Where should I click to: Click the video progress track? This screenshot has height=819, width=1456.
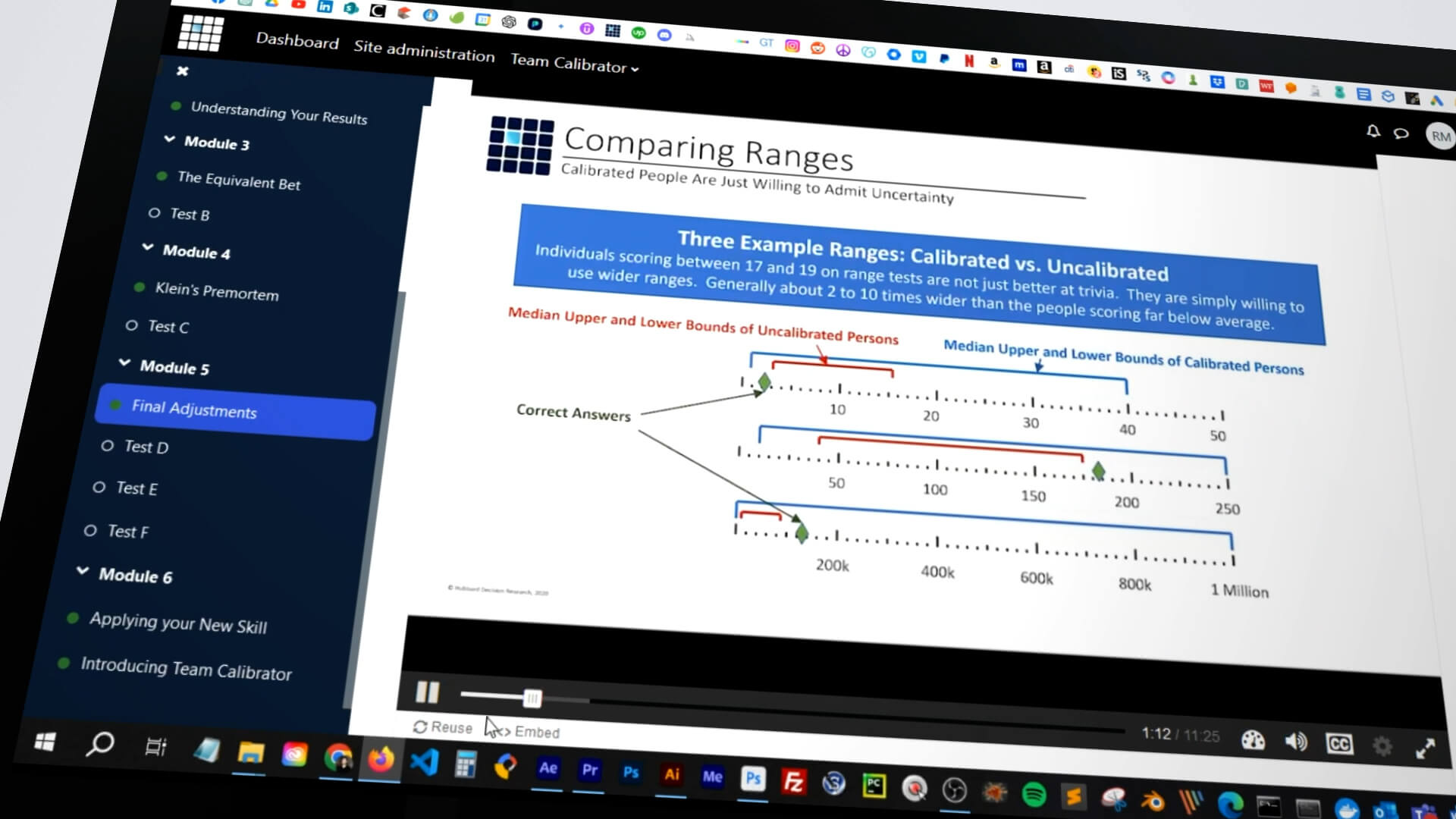click(792, 713)
